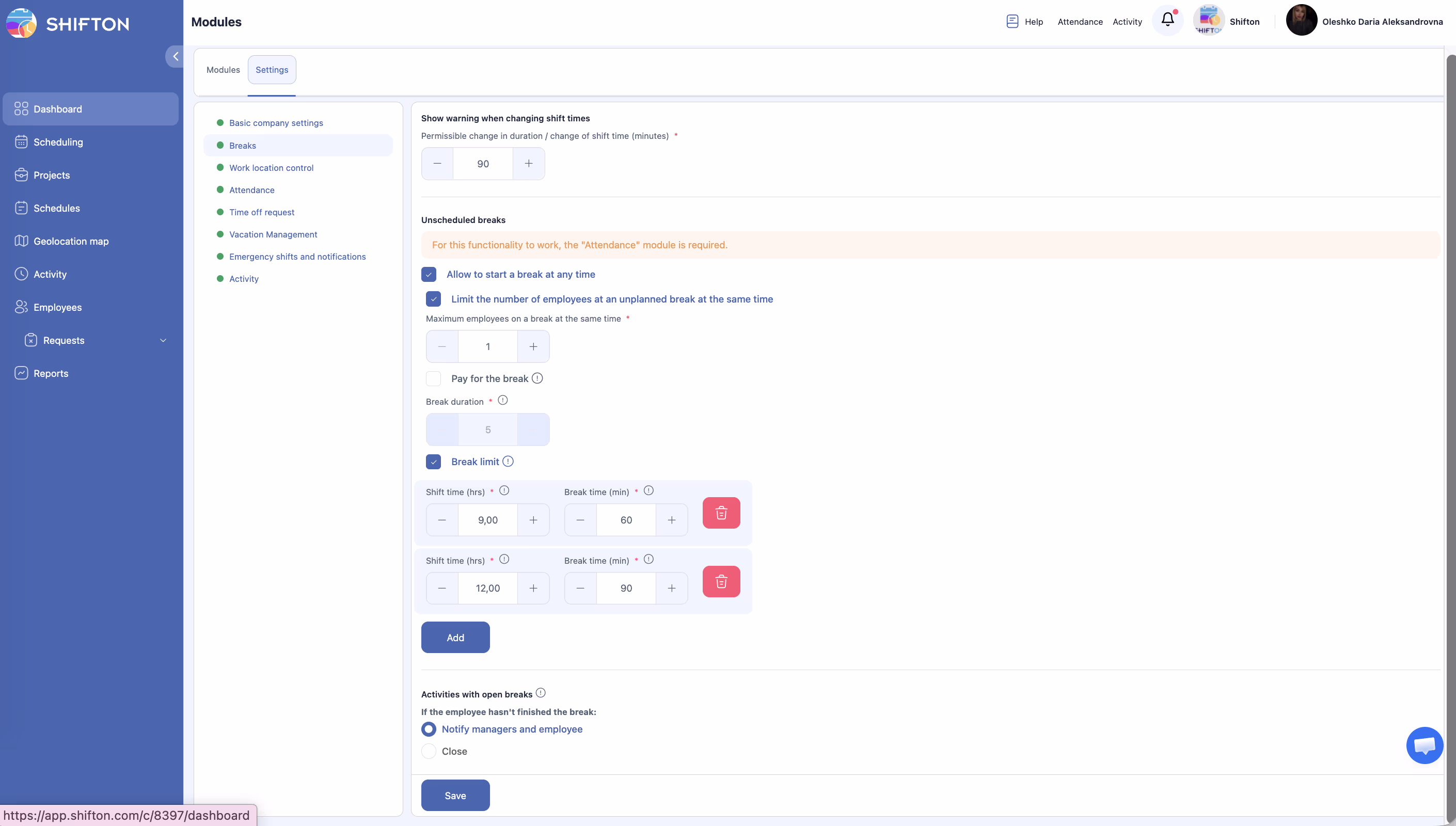Click the Save button
The width and height of the screenshot is (1456, 826).
click(455, 796)
